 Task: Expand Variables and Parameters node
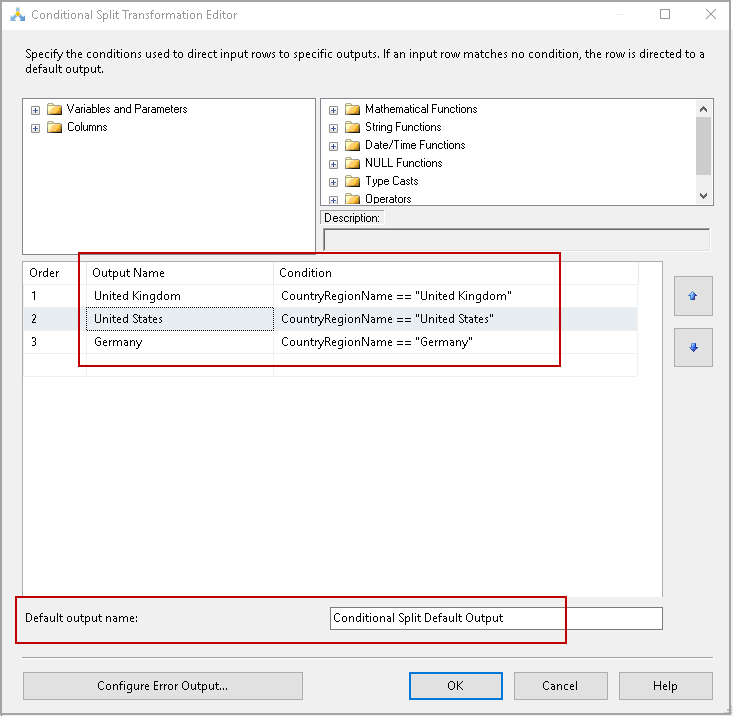point(36,110)
